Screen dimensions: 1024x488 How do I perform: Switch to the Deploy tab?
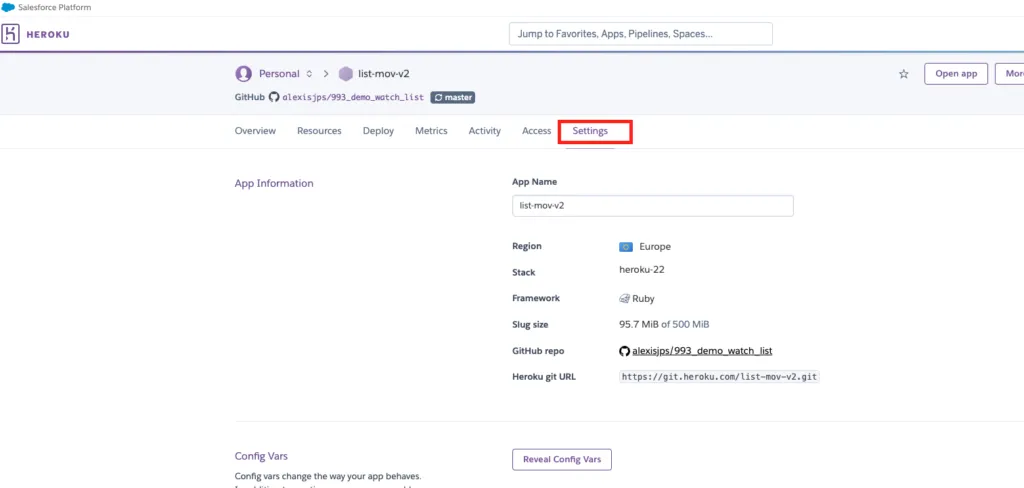point(379,131)
